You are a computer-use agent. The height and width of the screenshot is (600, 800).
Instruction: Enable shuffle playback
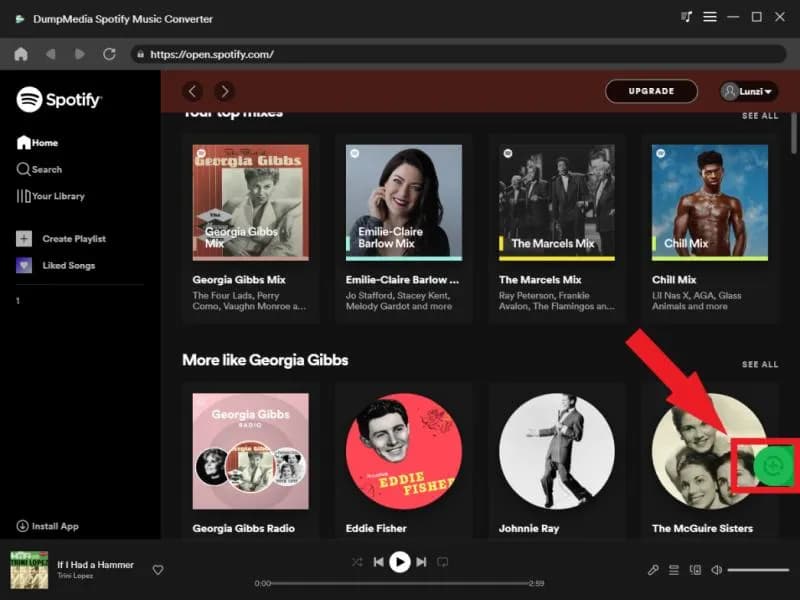click(356, 562)
